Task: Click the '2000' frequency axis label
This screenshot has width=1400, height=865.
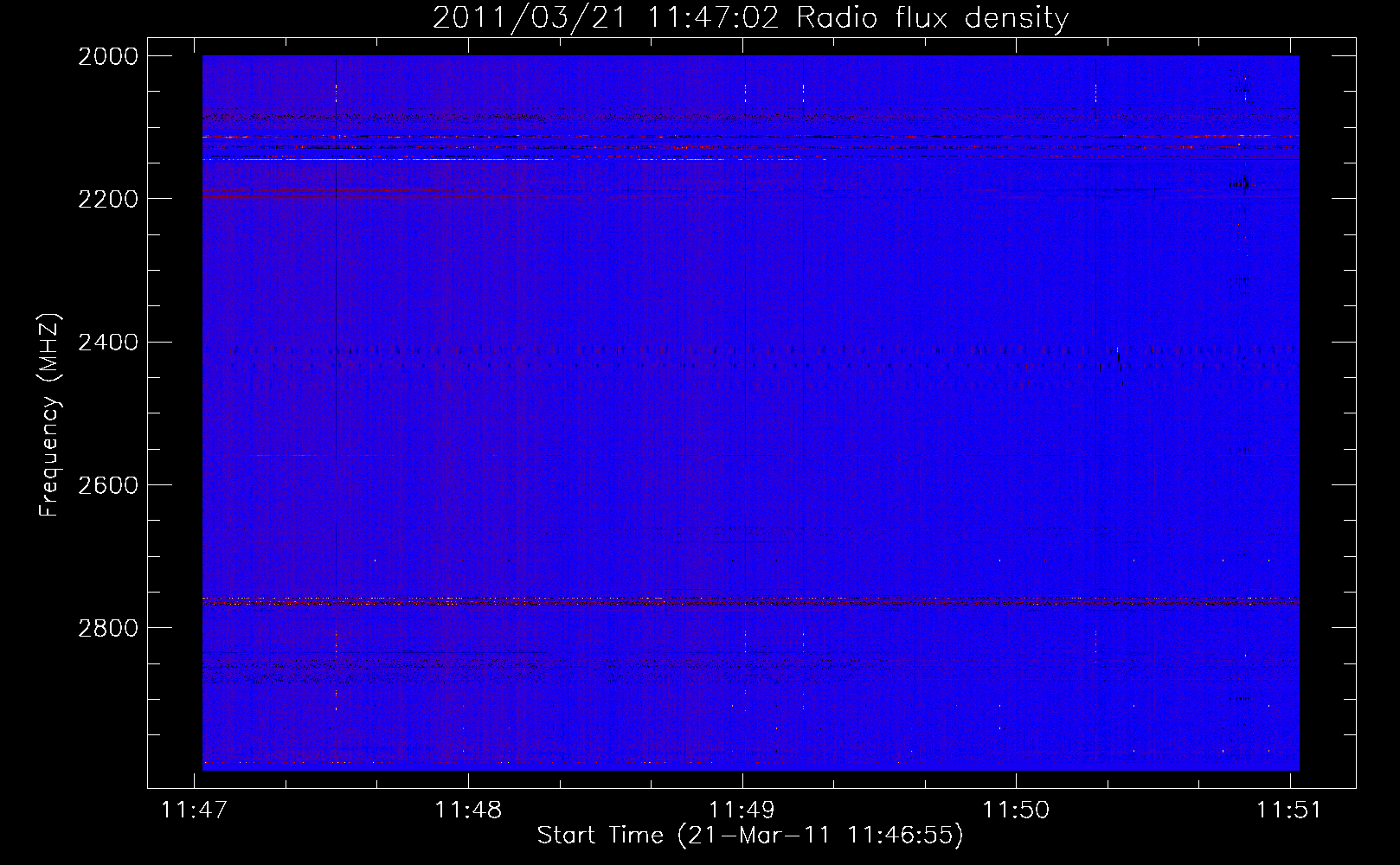Action: (108, 56)
